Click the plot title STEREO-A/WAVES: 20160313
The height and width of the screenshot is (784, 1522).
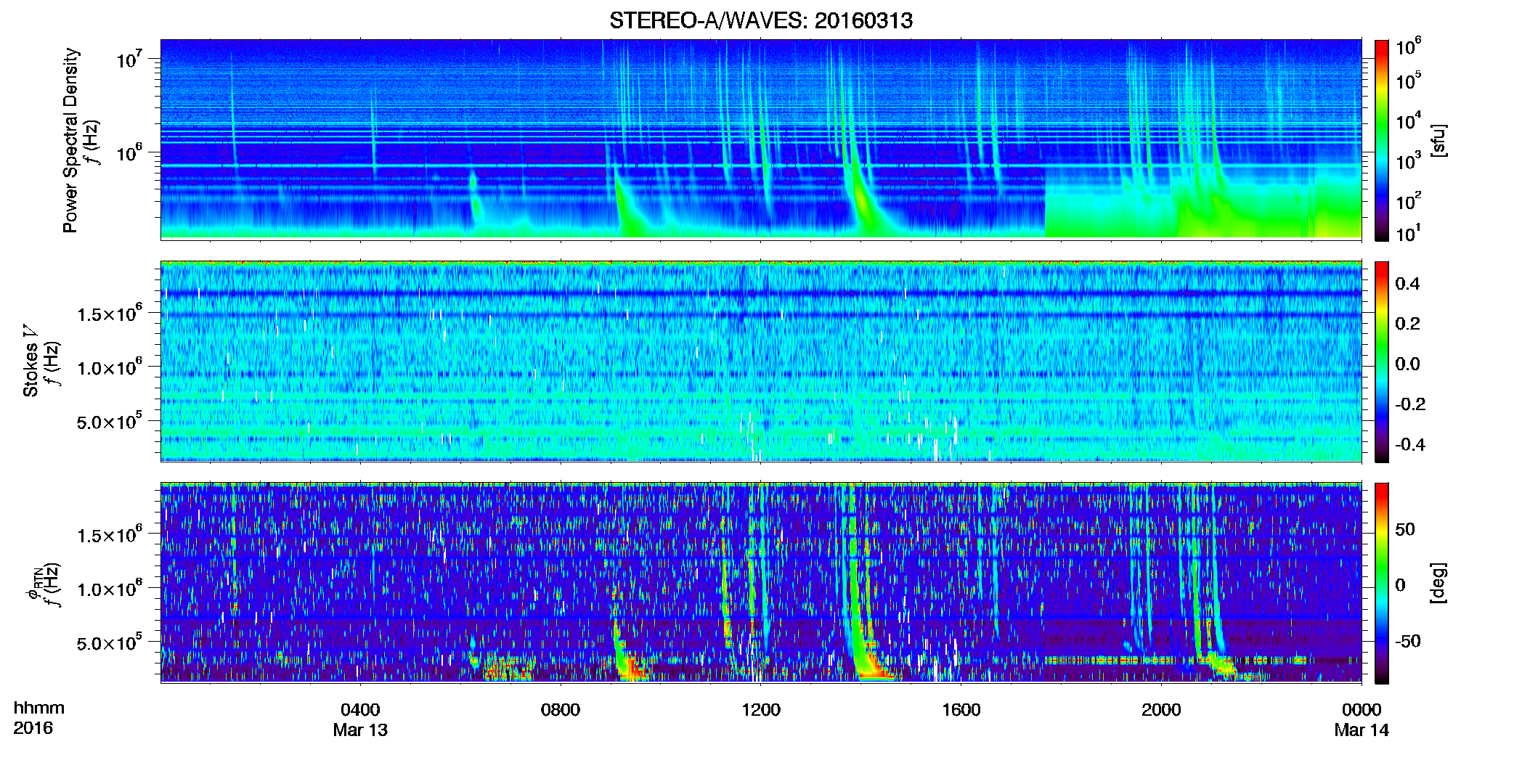tap(761, 20)
